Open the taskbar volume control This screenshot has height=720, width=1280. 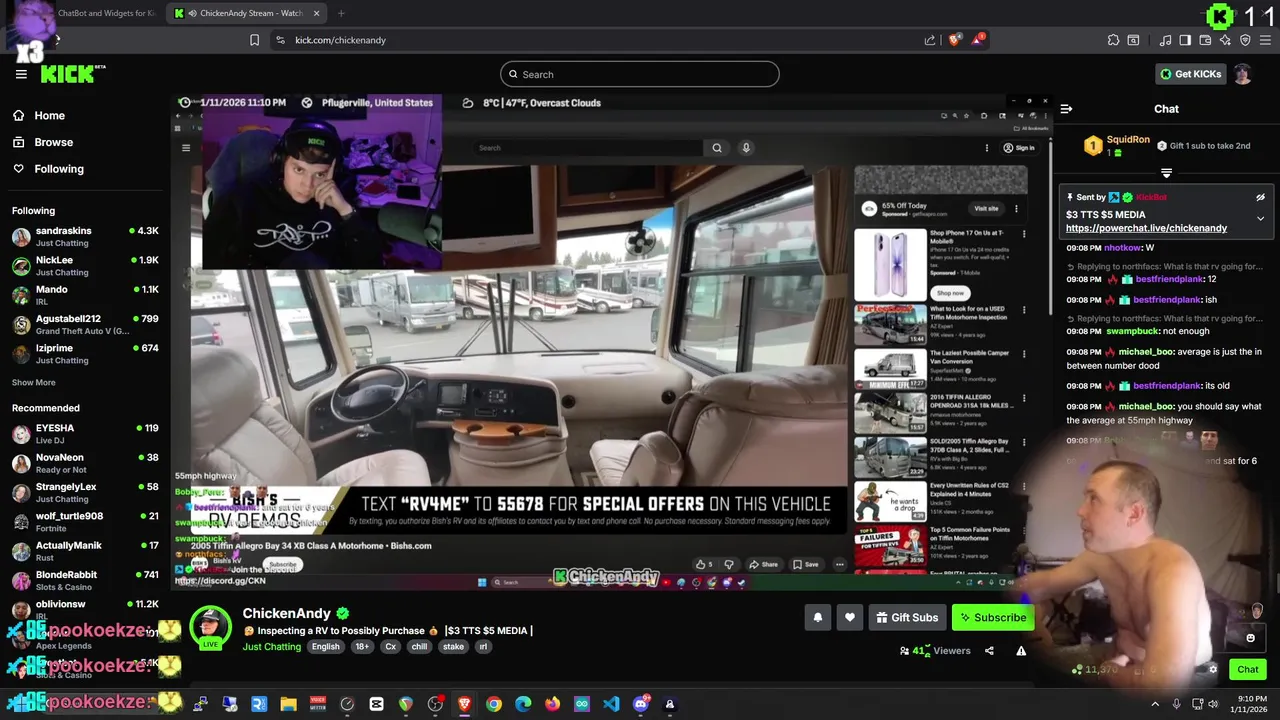(x=1213, y=704)
